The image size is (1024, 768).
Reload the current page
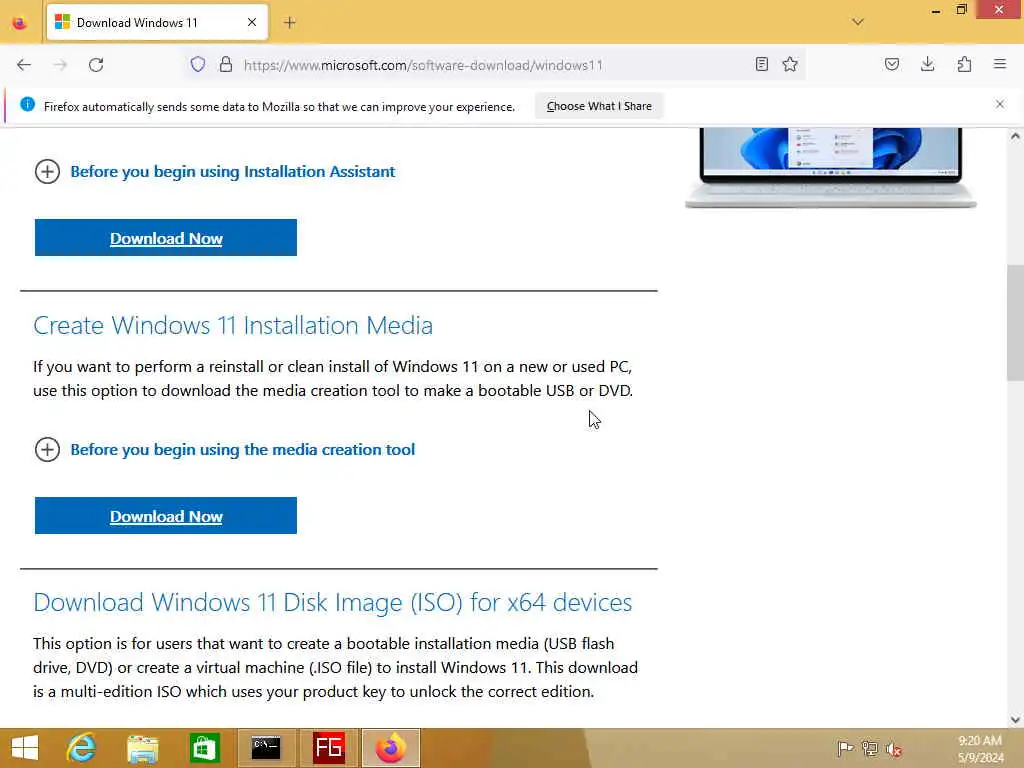point(96,65)
